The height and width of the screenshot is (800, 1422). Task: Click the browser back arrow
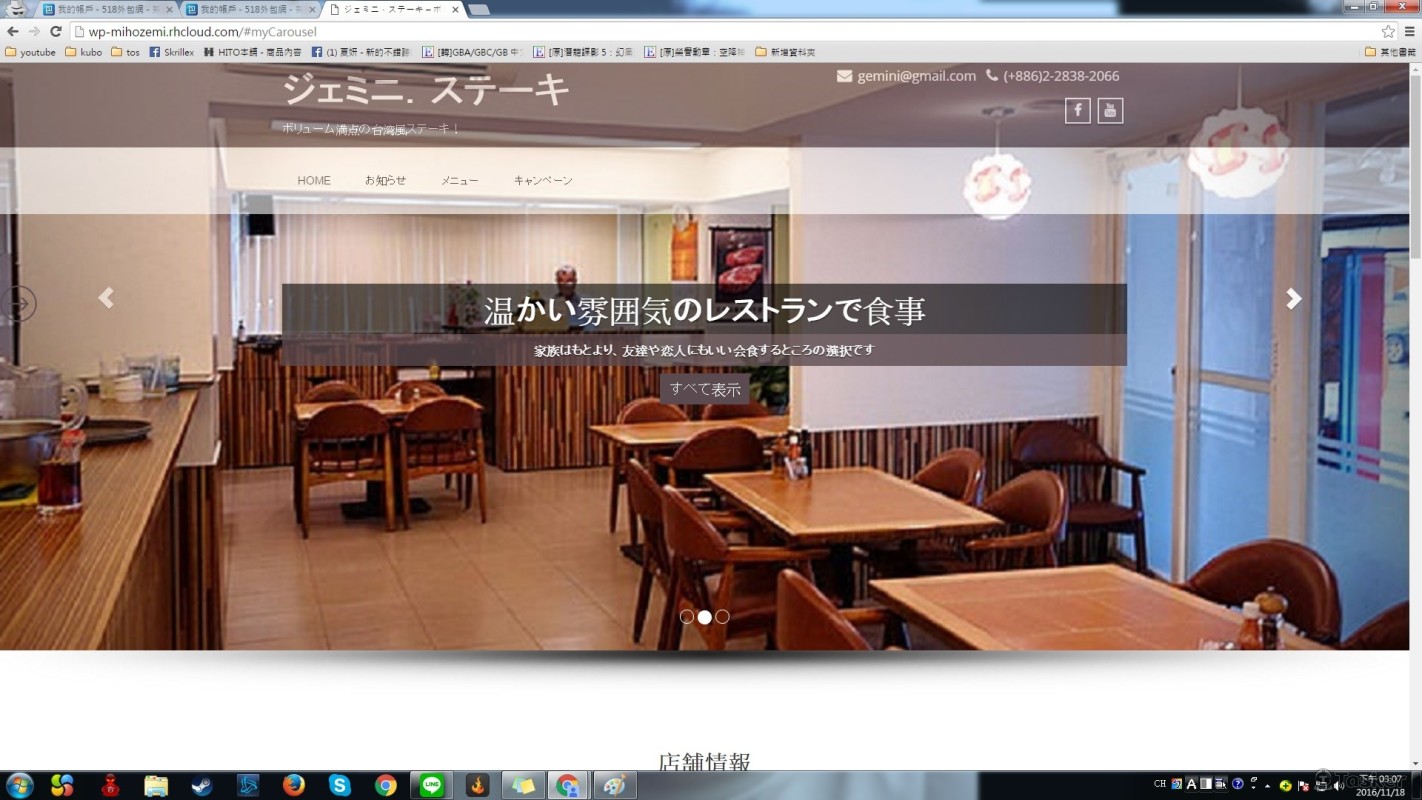[x=13, y=32]
